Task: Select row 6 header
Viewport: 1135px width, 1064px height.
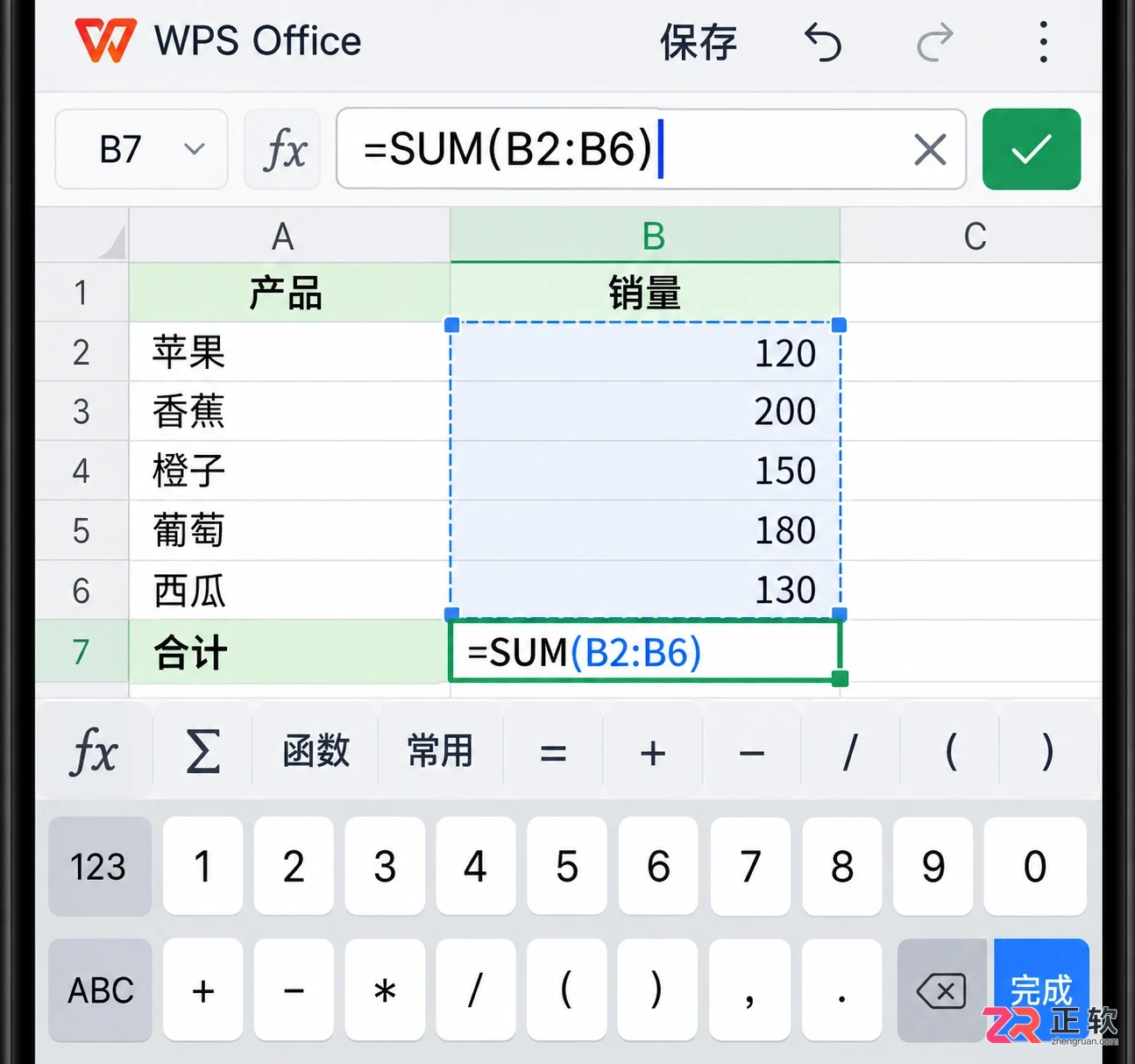Action: coord(82,591)
